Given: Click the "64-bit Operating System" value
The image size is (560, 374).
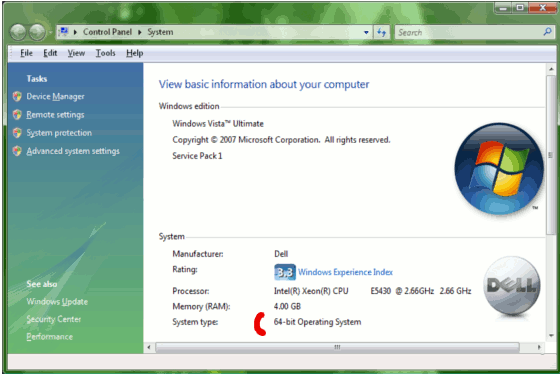Looking at the screenshot, I should pos(317,322).
